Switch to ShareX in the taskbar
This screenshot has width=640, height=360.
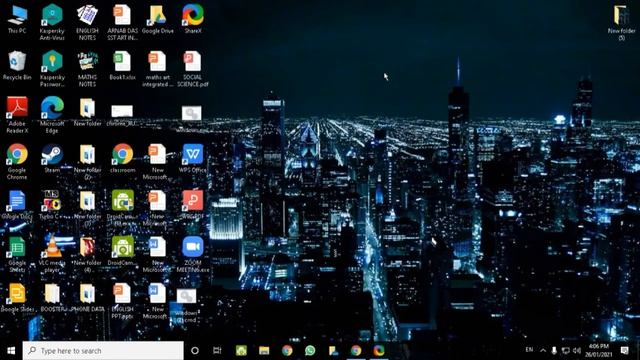(379, 351)
